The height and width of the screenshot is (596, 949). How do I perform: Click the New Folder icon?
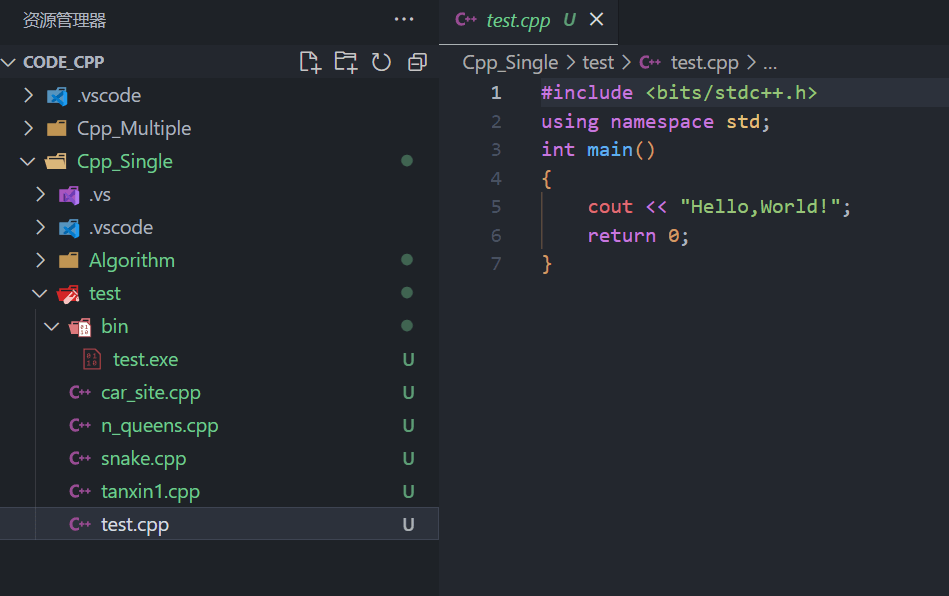coord(346,62)
